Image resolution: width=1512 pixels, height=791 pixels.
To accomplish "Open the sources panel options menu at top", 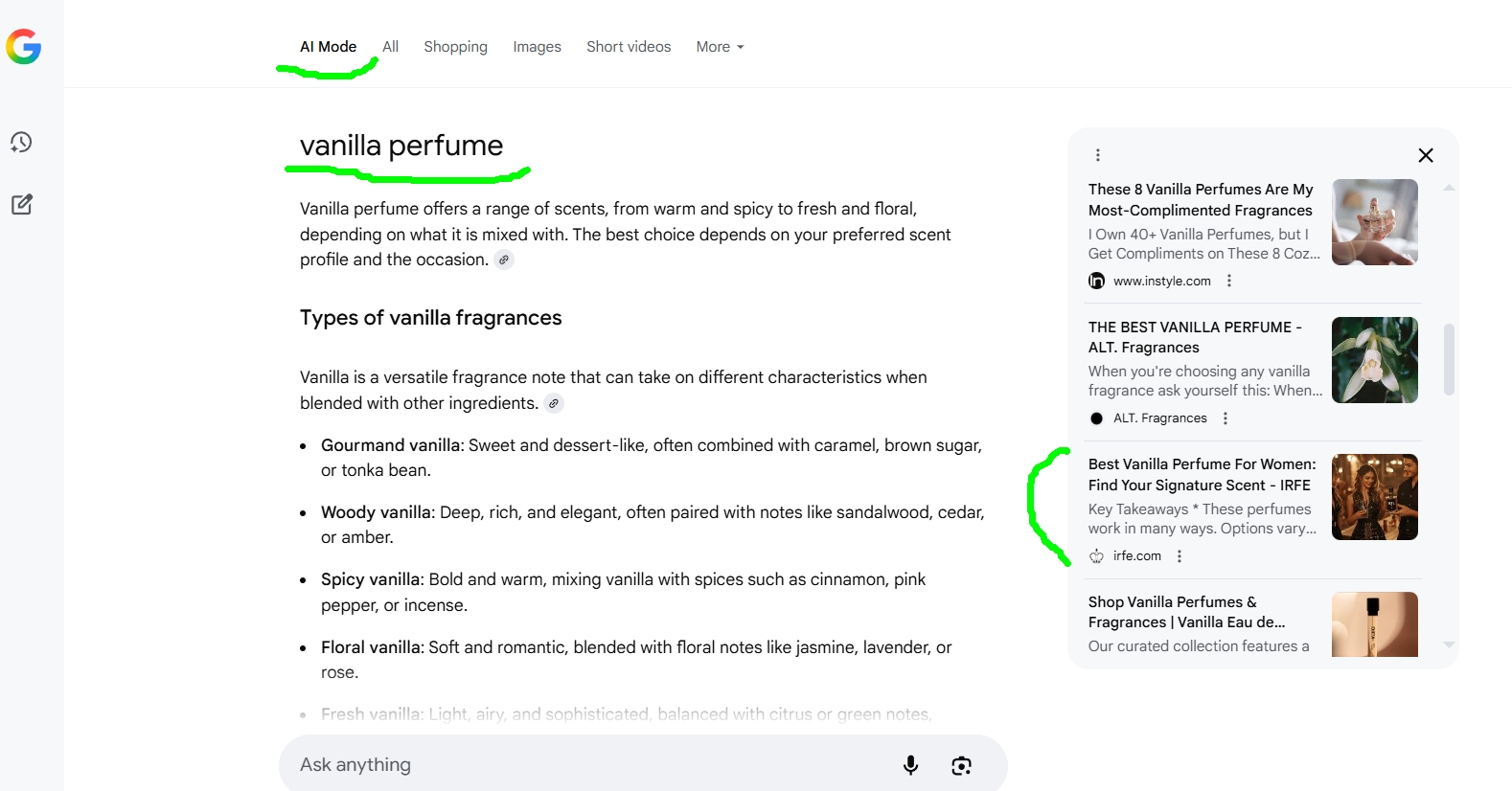I will tap(1098, 155).
